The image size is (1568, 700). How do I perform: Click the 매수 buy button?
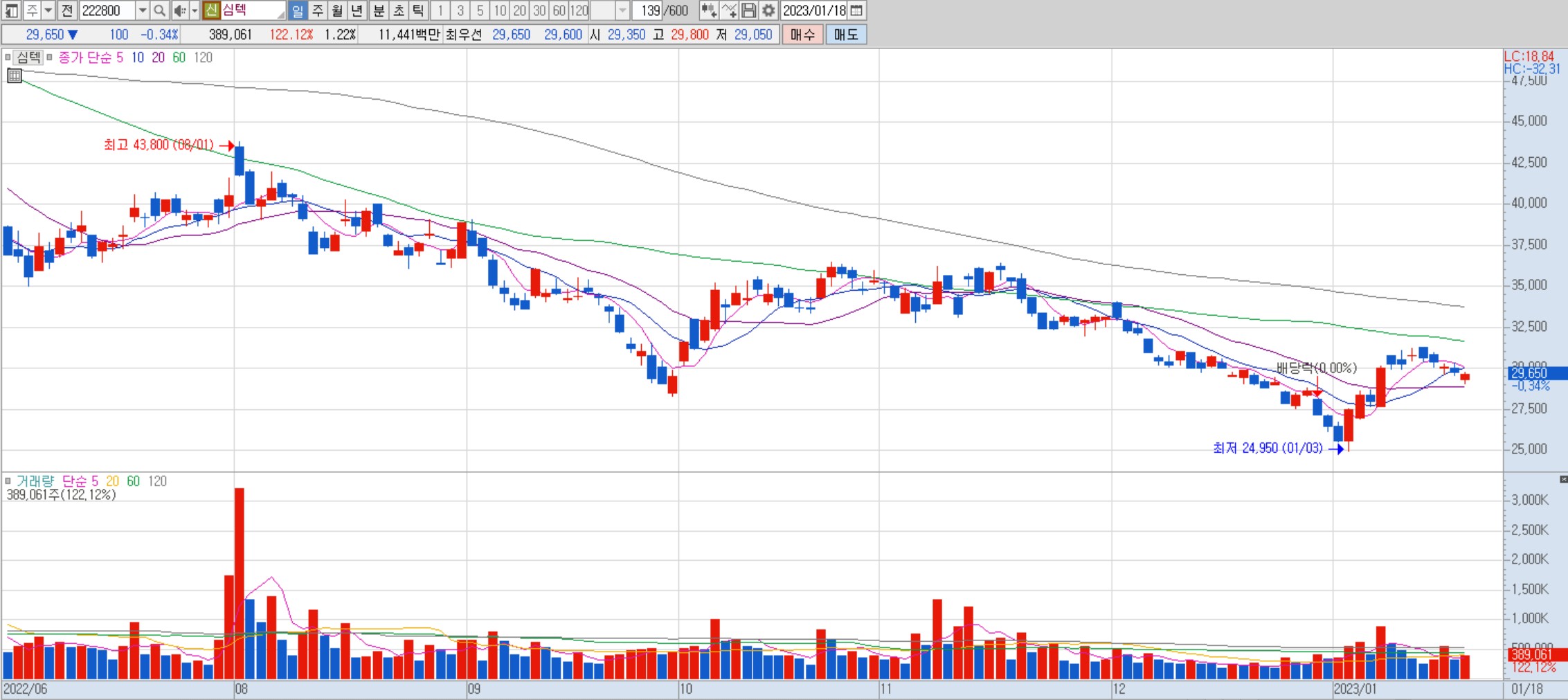pyautogui.click(x=802, y=35)
